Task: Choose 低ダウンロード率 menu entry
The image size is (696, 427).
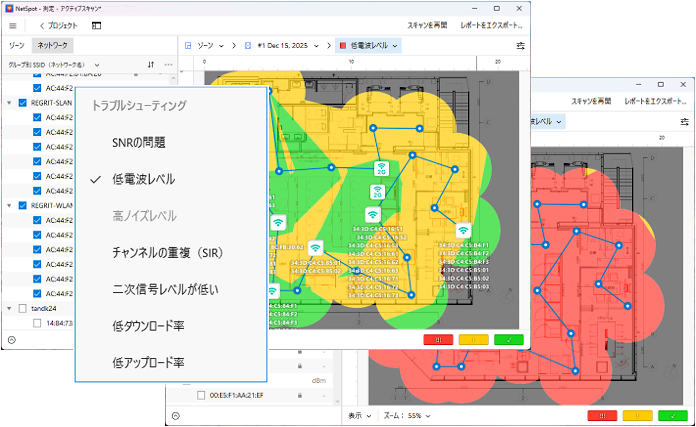Action: pyautogui.click(x=148, y=326)
